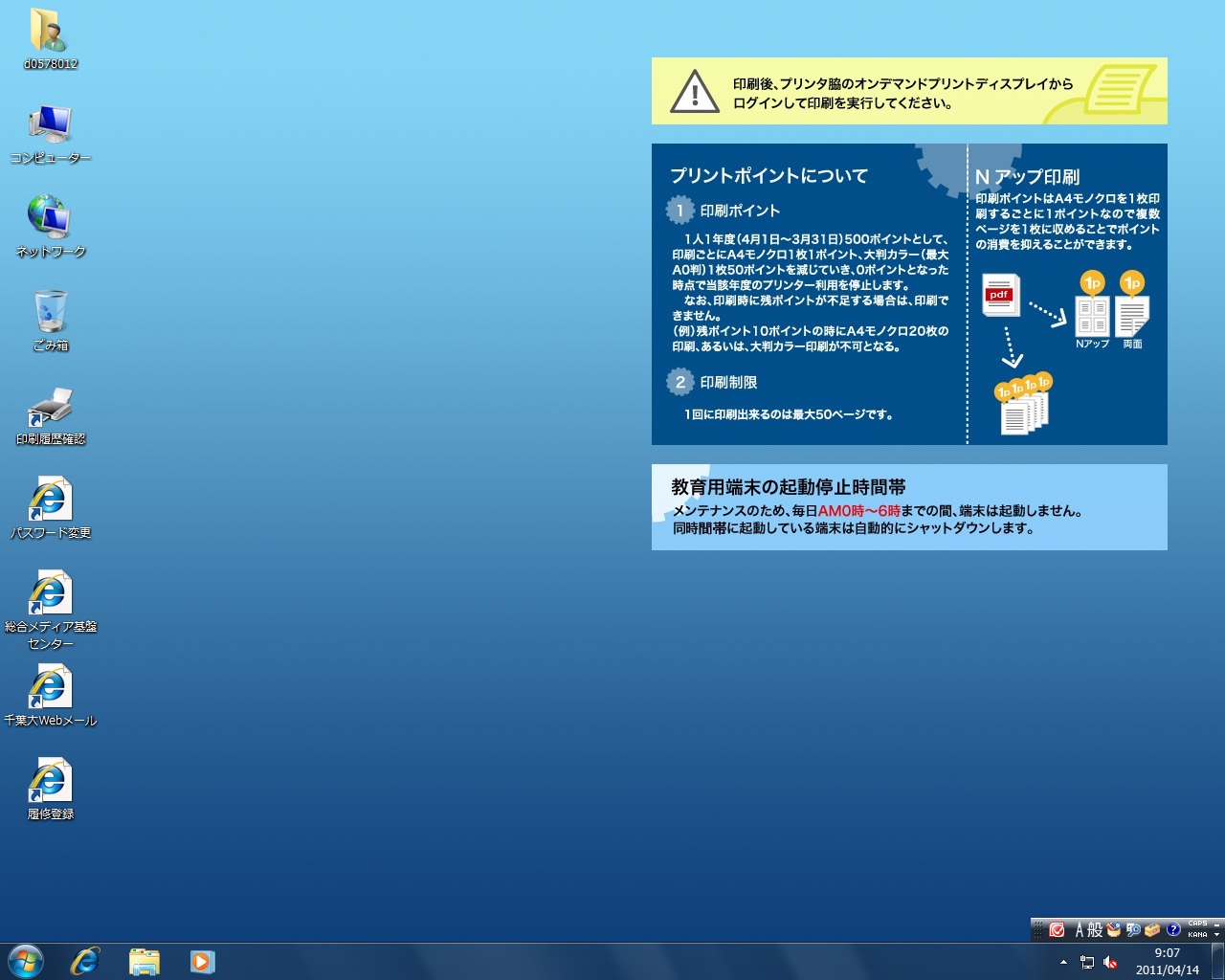Open the ネットワーク desktop icon
Screen dimensions: 1225x980
[x=50, y=220]
